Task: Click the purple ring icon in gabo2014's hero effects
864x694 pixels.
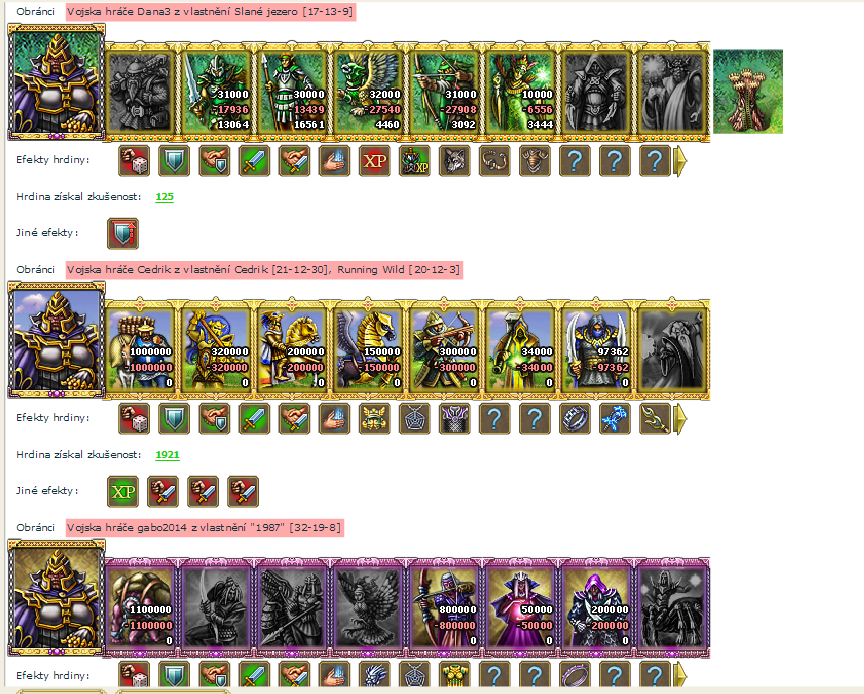Action: click(x=575, y=674)
